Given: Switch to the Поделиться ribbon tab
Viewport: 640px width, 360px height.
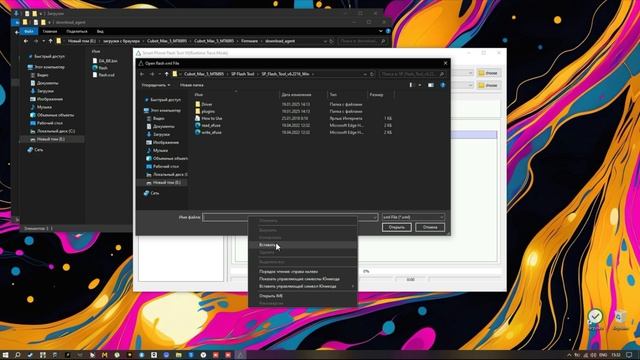Looking at the screenshot, I should click(x=77, y=31).
